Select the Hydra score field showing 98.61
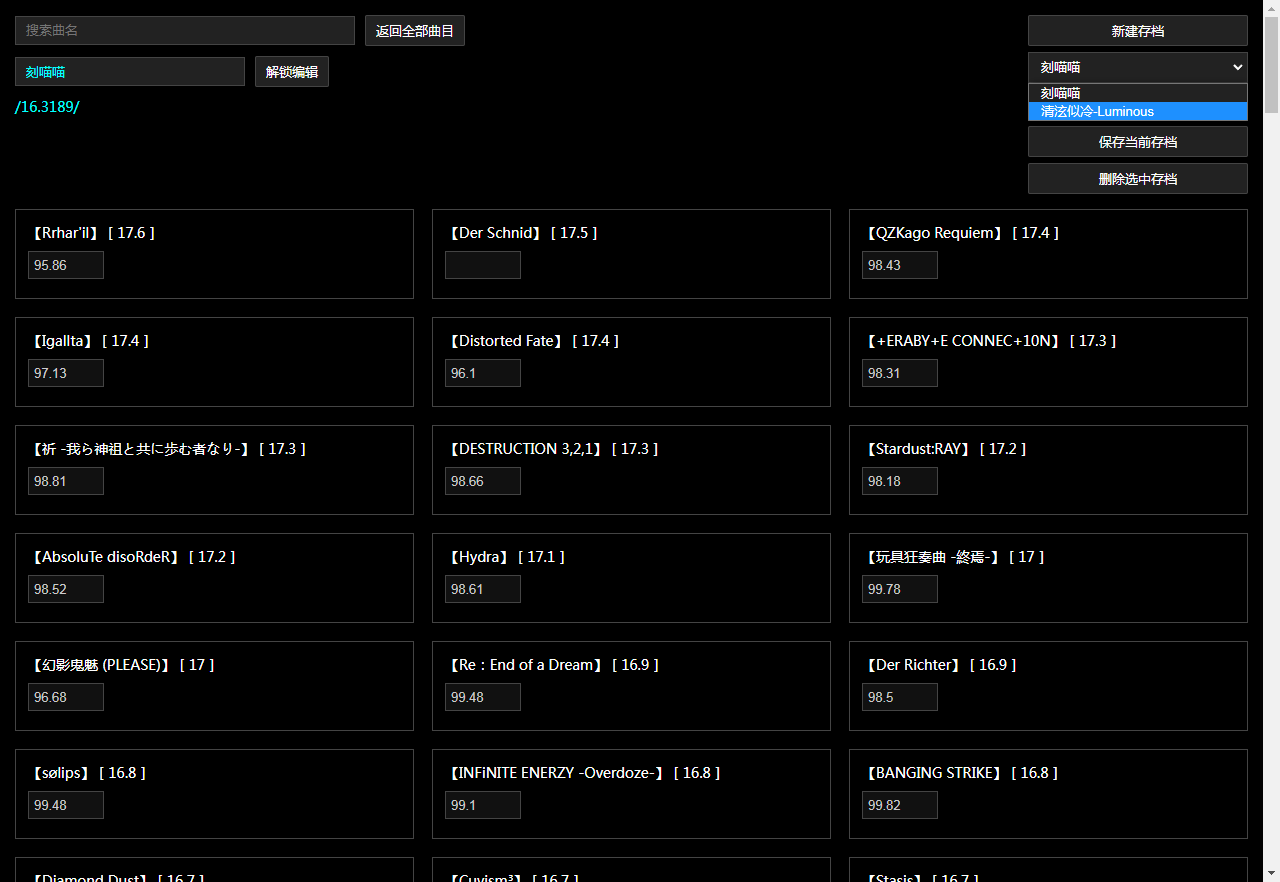The image size is (1280, 882). point(483,589)
